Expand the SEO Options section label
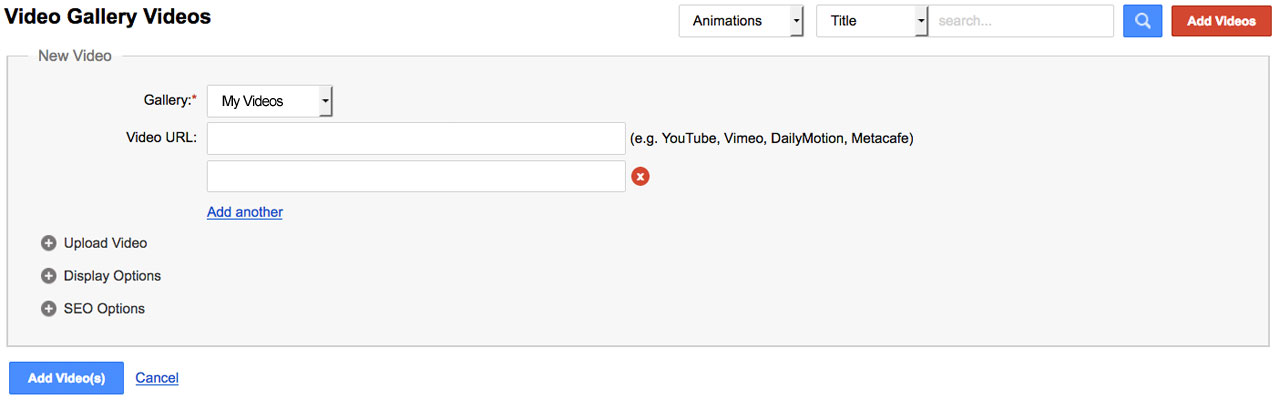1276x406 pixels. pyautogui.click(x=104, y=309)
